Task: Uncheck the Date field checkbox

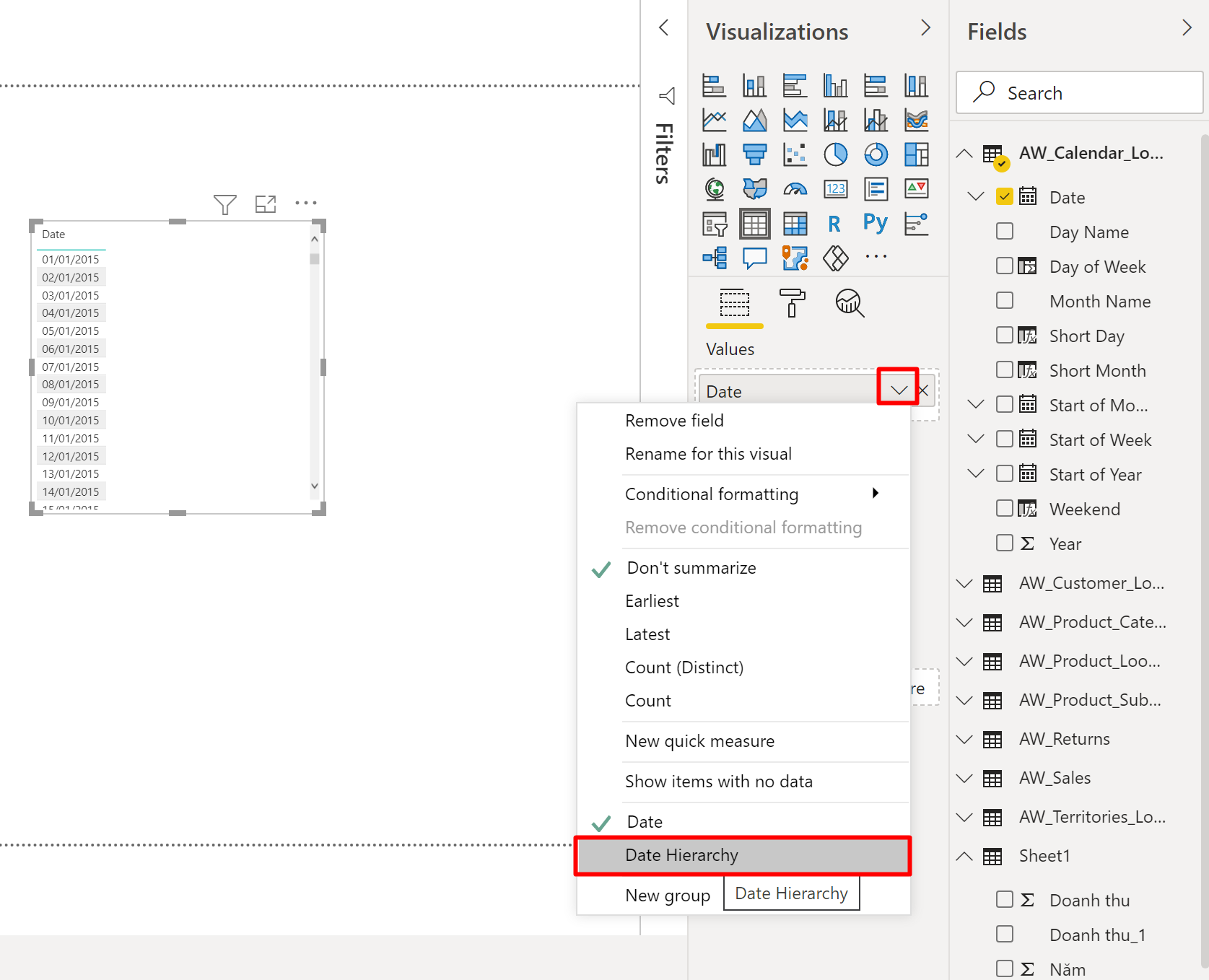Action: tap(1004, 196)
